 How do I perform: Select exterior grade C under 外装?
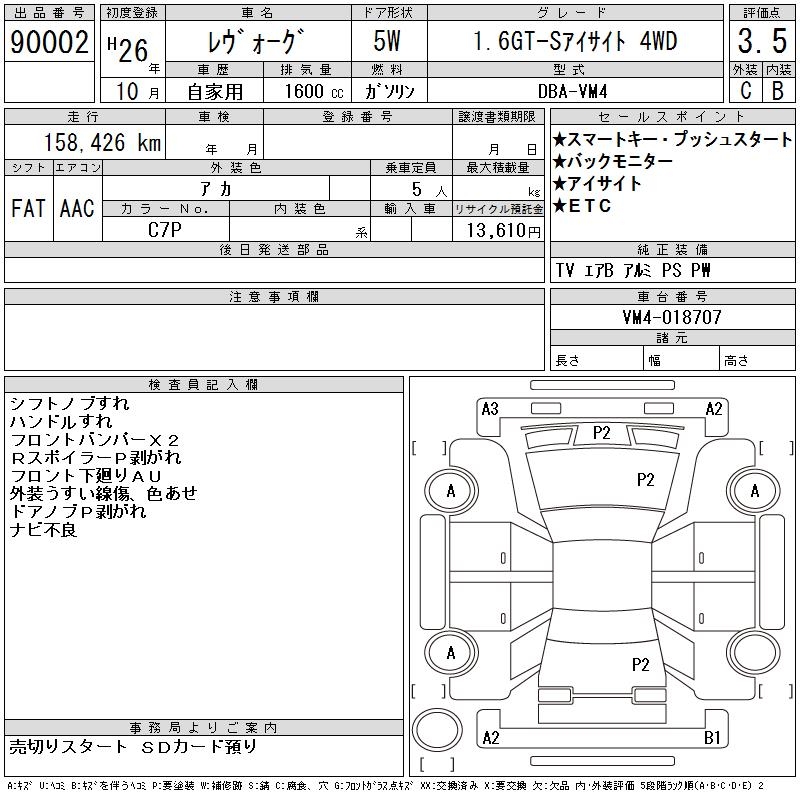point(745,90)
